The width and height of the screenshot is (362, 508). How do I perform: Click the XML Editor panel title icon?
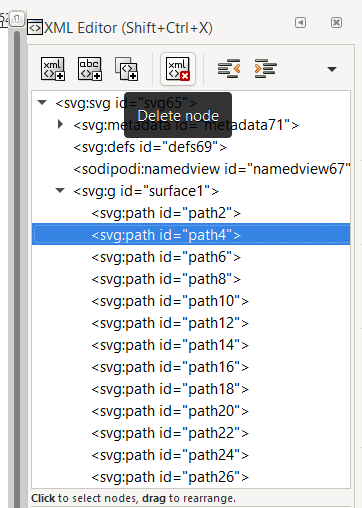click(x=35, y=27)
